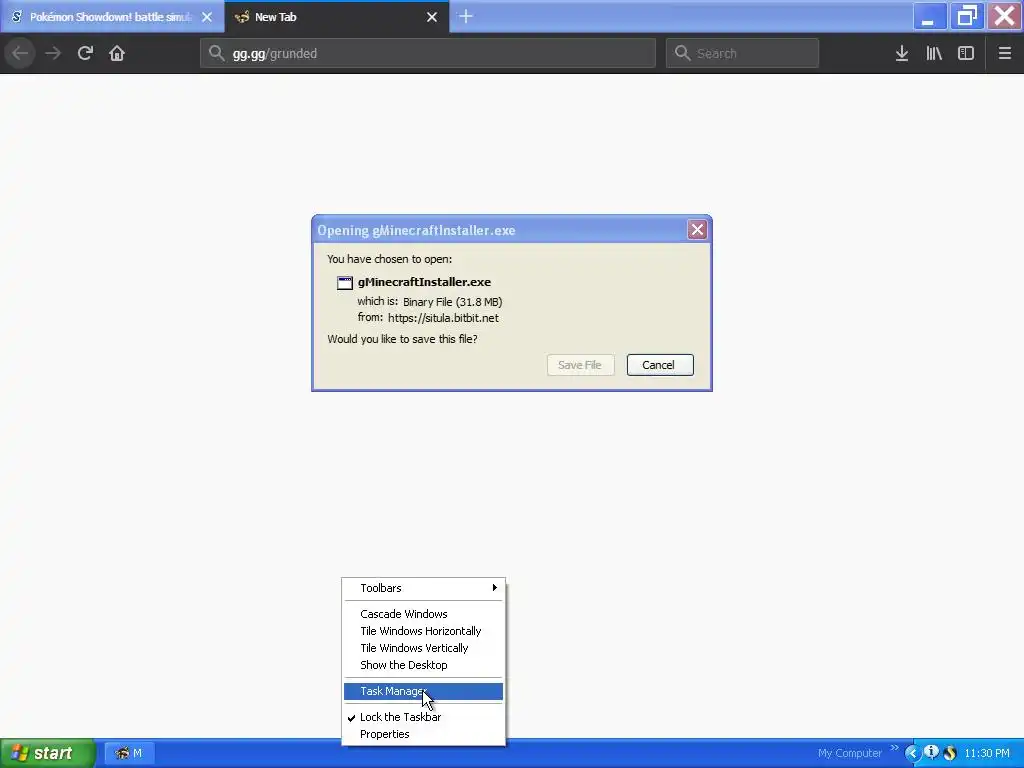
Task: Click the Binary File (31.8 MB) text
Action: click(452, 302)
